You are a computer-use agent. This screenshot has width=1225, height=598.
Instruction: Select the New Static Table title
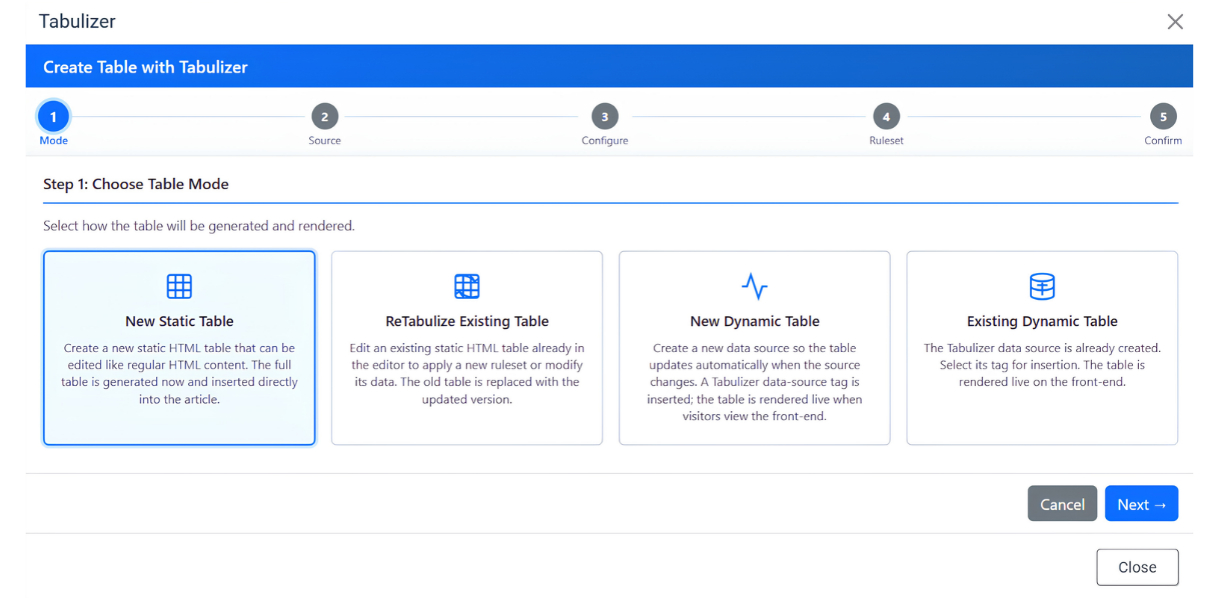tap(179, 322)
